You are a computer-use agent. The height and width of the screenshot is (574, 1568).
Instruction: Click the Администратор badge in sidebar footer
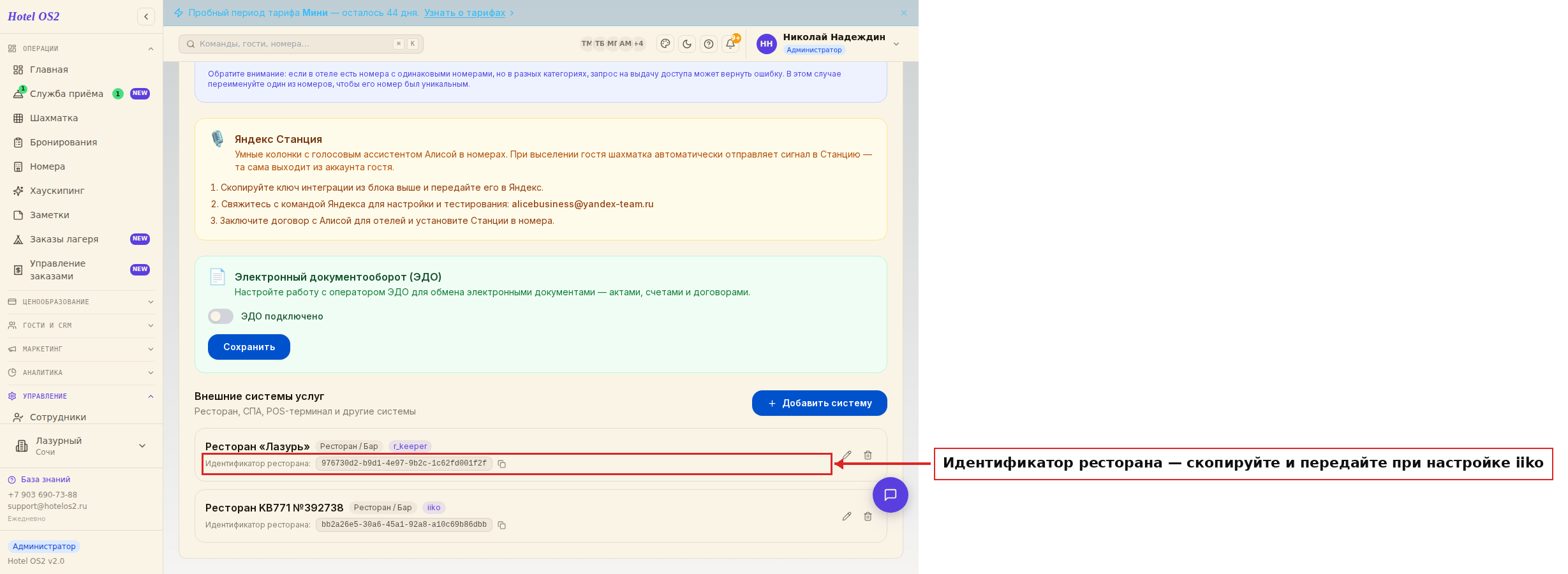[44, 547]
